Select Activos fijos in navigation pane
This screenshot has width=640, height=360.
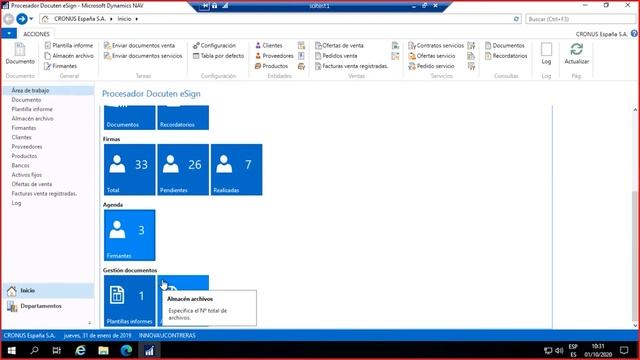pos(27,175)
